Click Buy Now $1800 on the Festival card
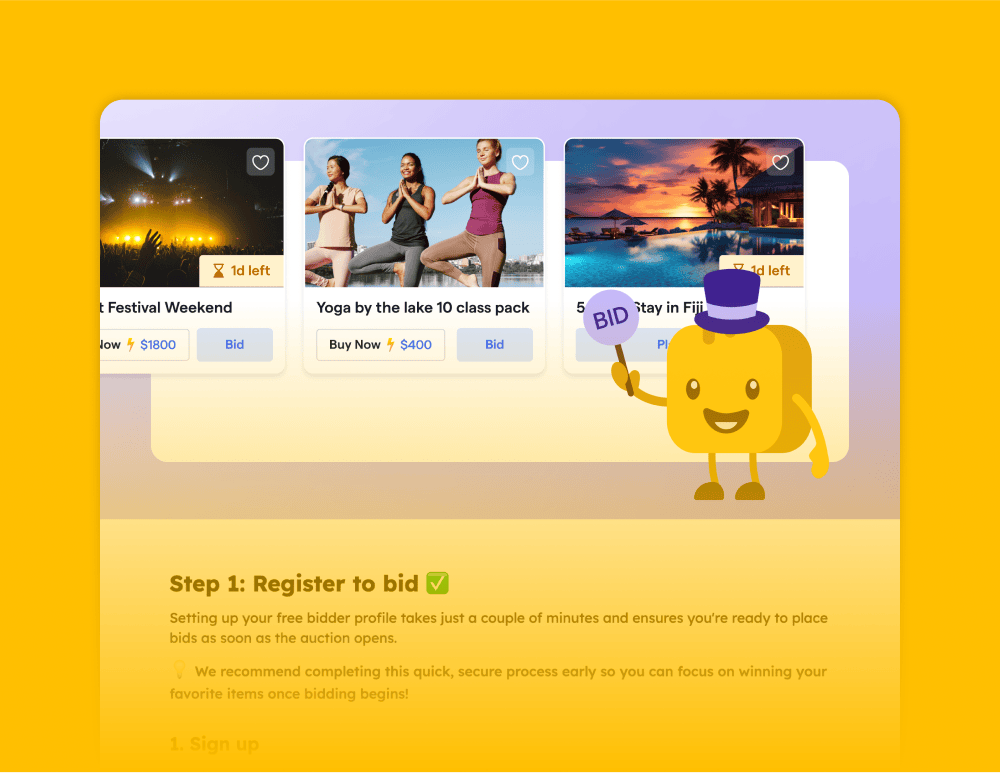This screenshot has height=773, width=1000. [144, 345]
